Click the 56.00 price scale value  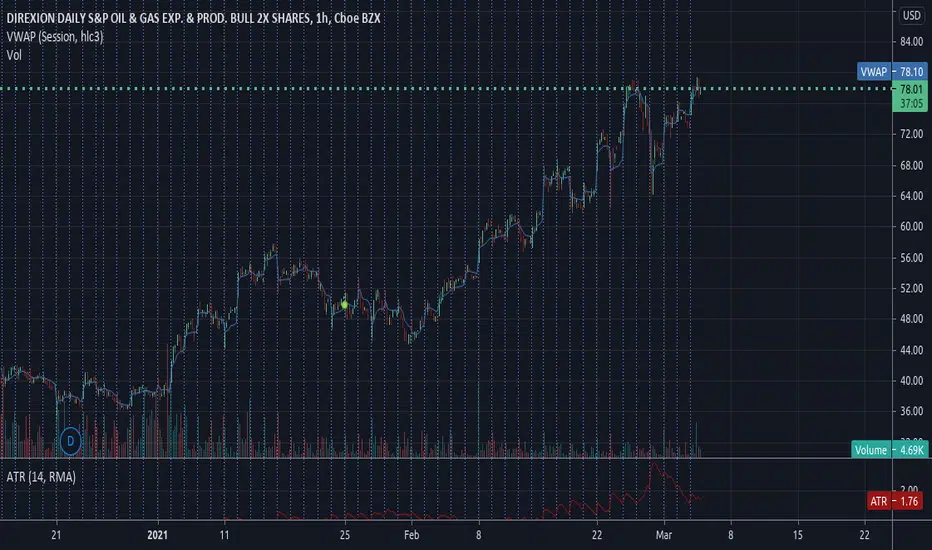[911, 257]
